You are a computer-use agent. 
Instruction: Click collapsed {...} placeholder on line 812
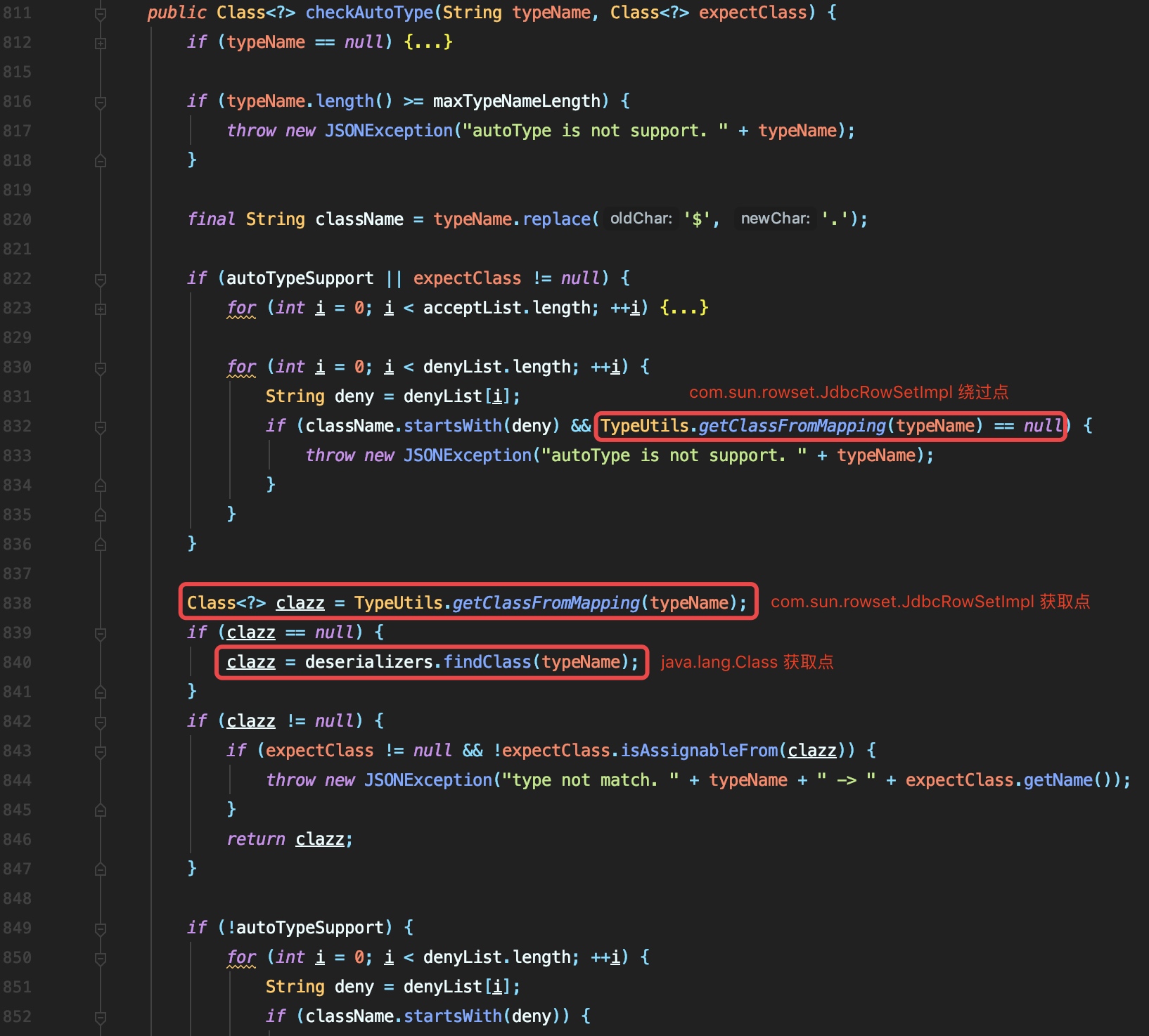pyautogui.click(x=428, y=42)
